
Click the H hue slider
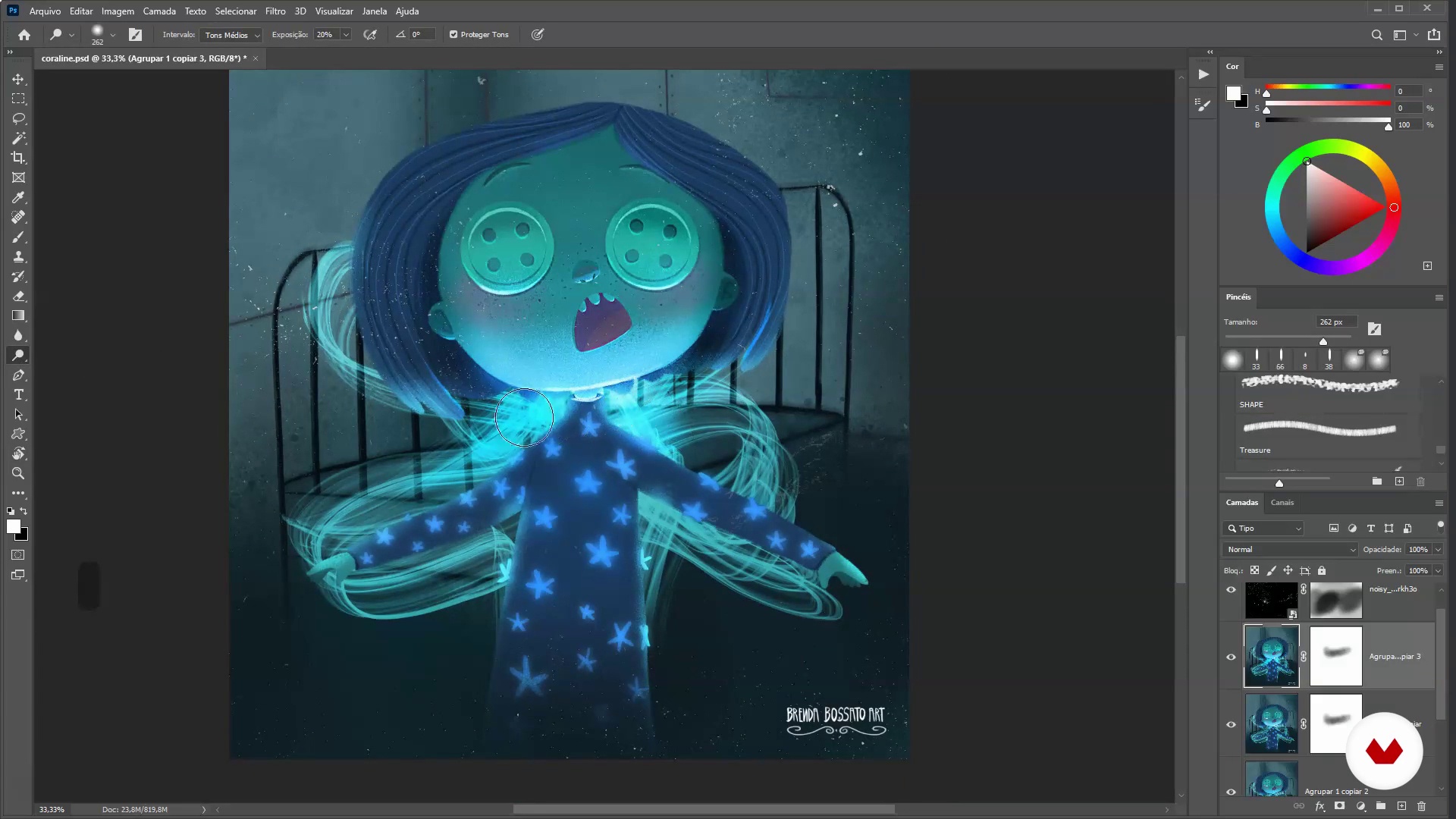[x=1327, y=87]
